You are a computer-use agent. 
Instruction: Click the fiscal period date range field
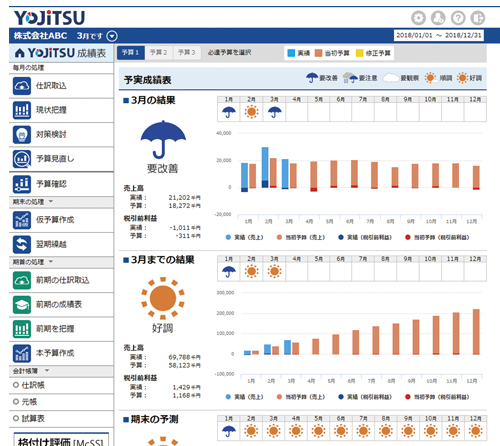point(439,35)
